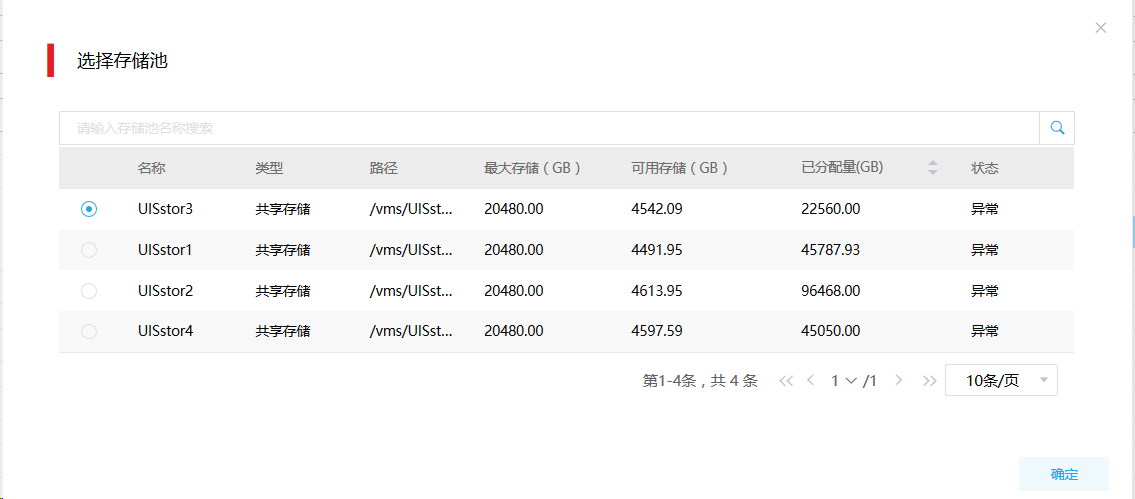Viewport: 1135px width, 499px height.
Task: Pick the UISstor4 radio button
Action: coord(89,331)
